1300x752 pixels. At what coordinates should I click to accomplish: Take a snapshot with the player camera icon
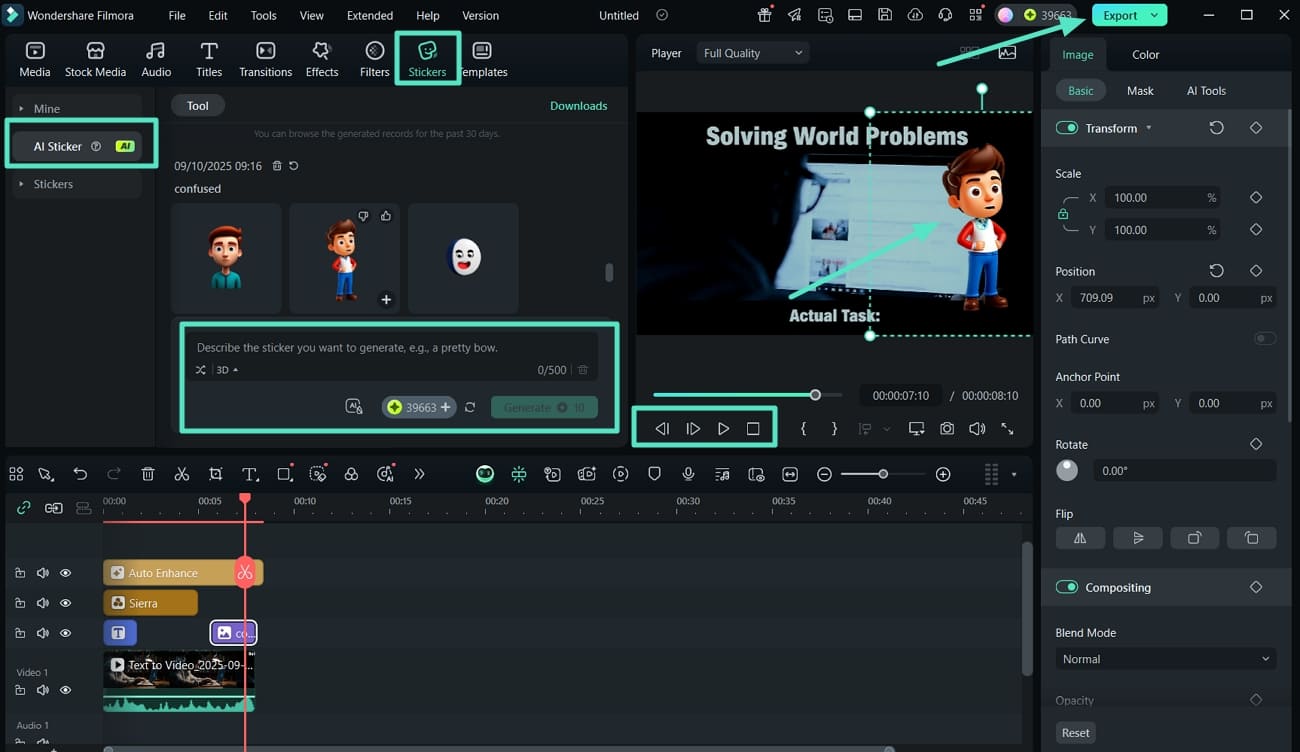(946, 428)
